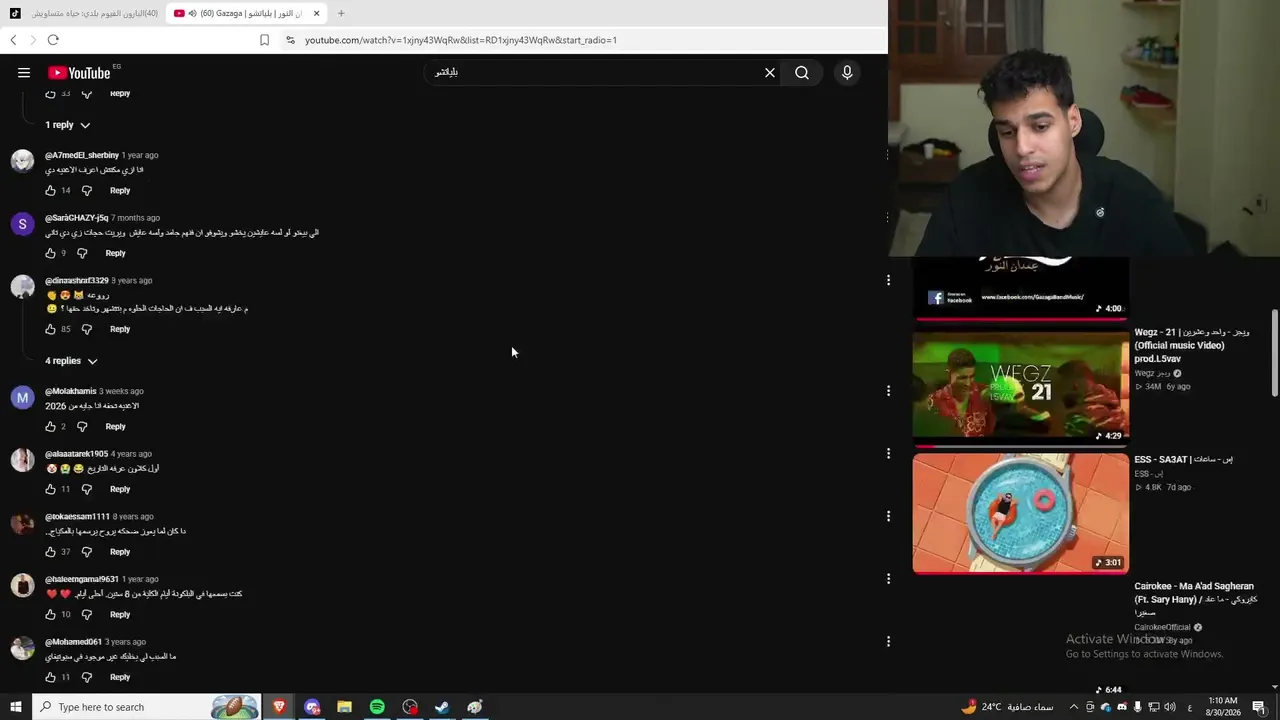Like the comment by @tokaessam1111
1280x720 pixels.
coord(51,552)
